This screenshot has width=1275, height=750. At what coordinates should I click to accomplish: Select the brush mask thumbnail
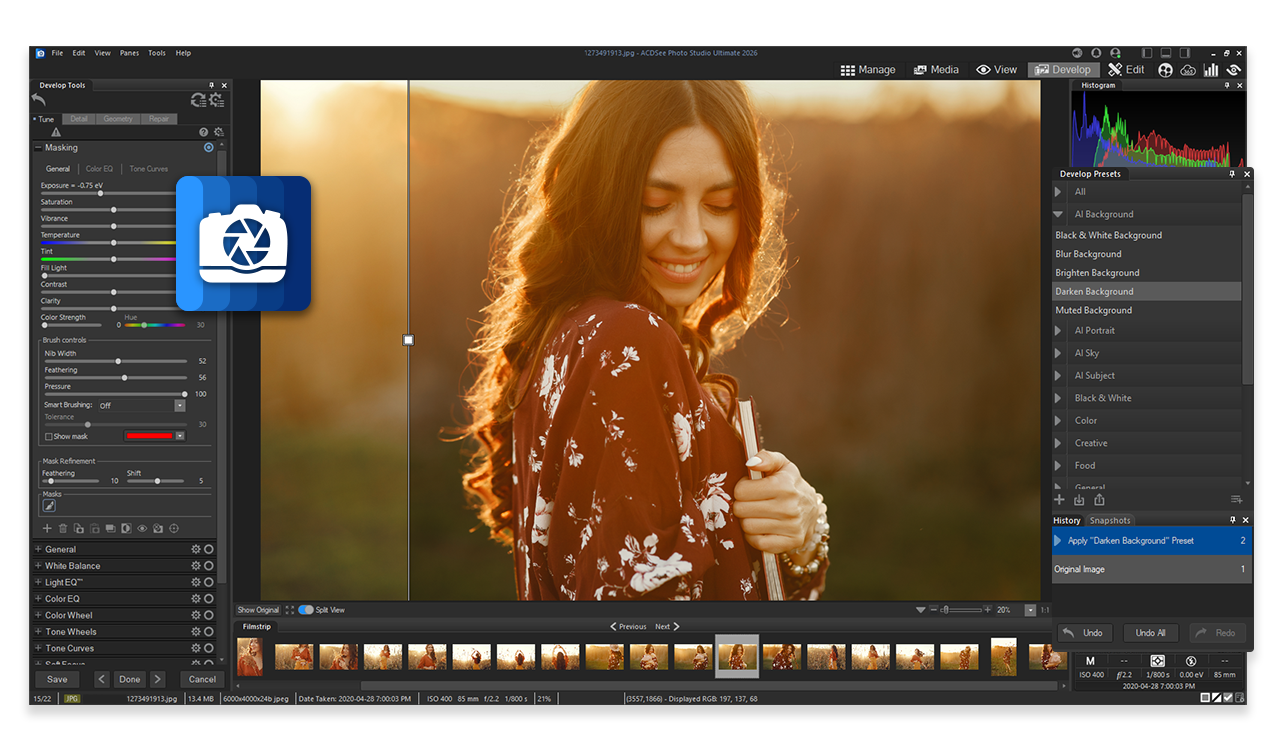[x=49, y=506]
